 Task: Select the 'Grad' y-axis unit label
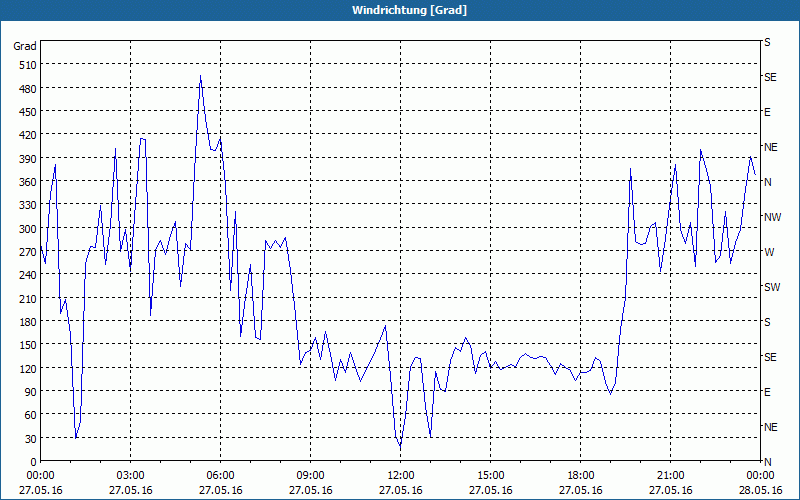point(25,46)
